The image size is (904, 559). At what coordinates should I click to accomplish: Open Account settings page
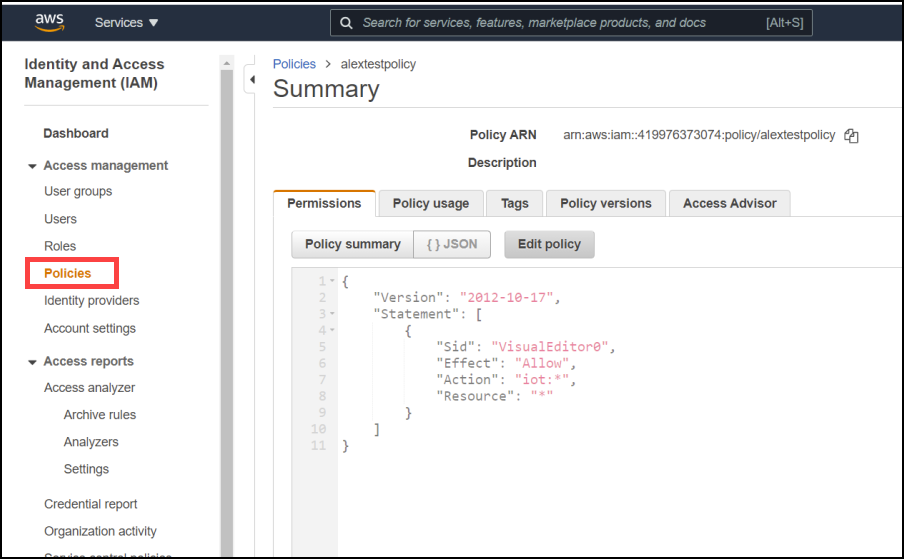(89, 328)
